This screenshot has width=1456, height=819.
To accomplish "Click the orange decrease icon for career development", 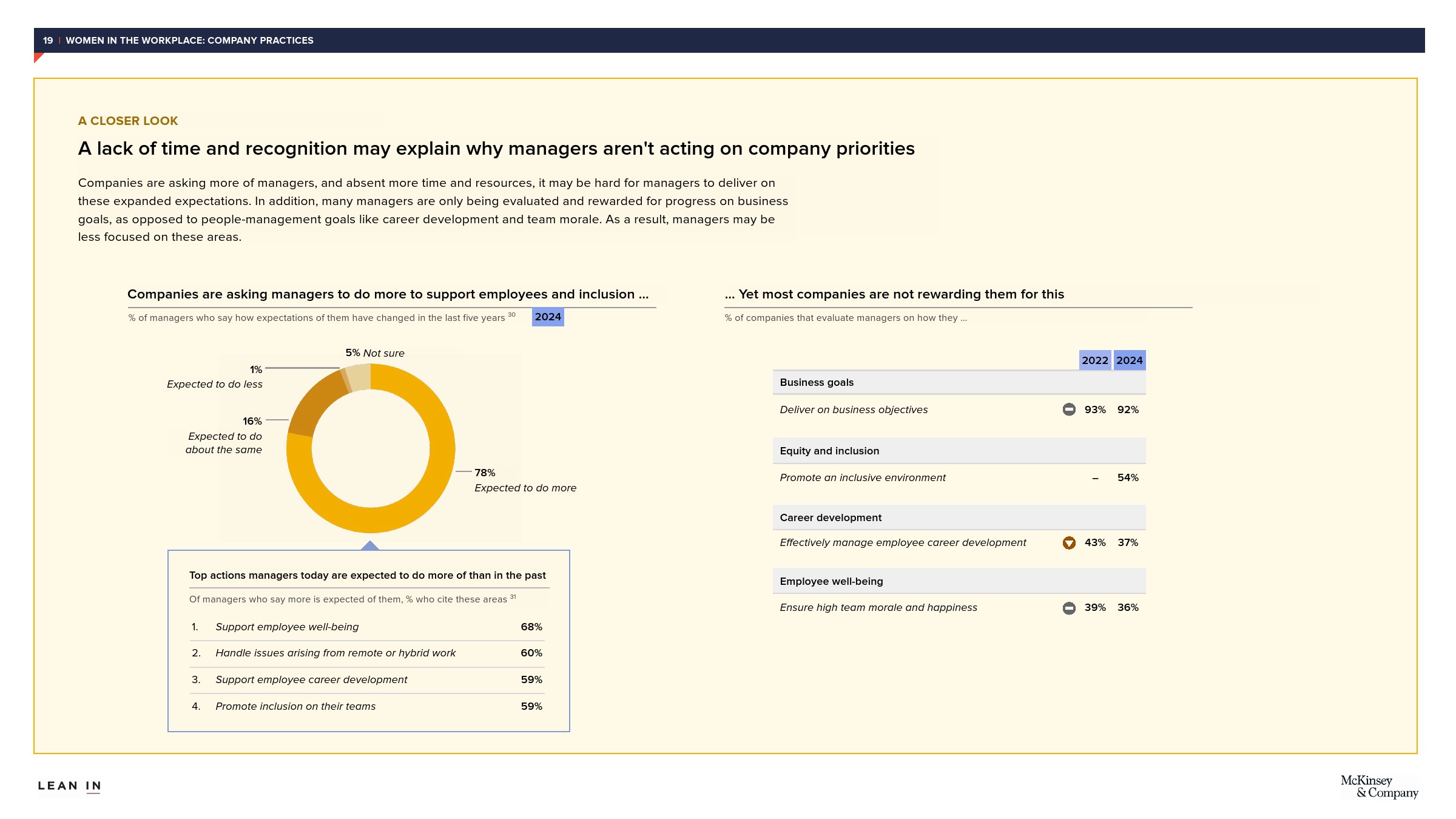I will [1069, 543].
